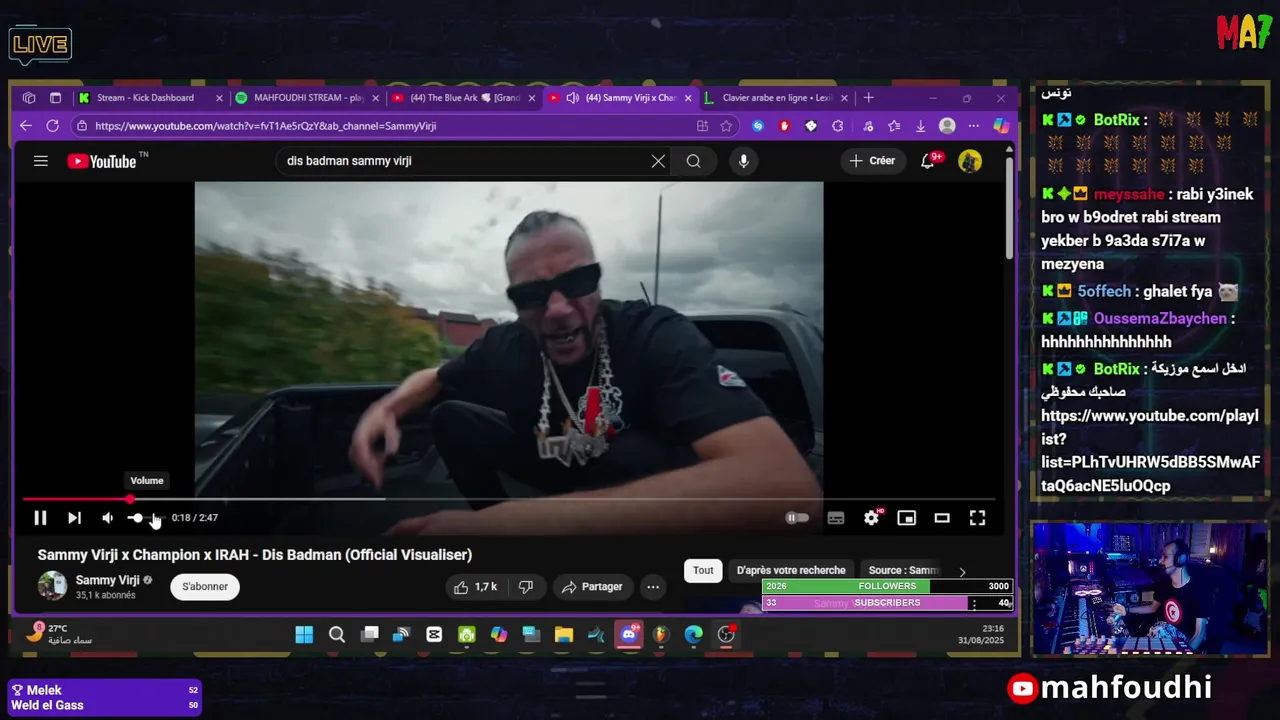
Task: Open the YouTube hamburger guide menu
Action: [41, 161]
